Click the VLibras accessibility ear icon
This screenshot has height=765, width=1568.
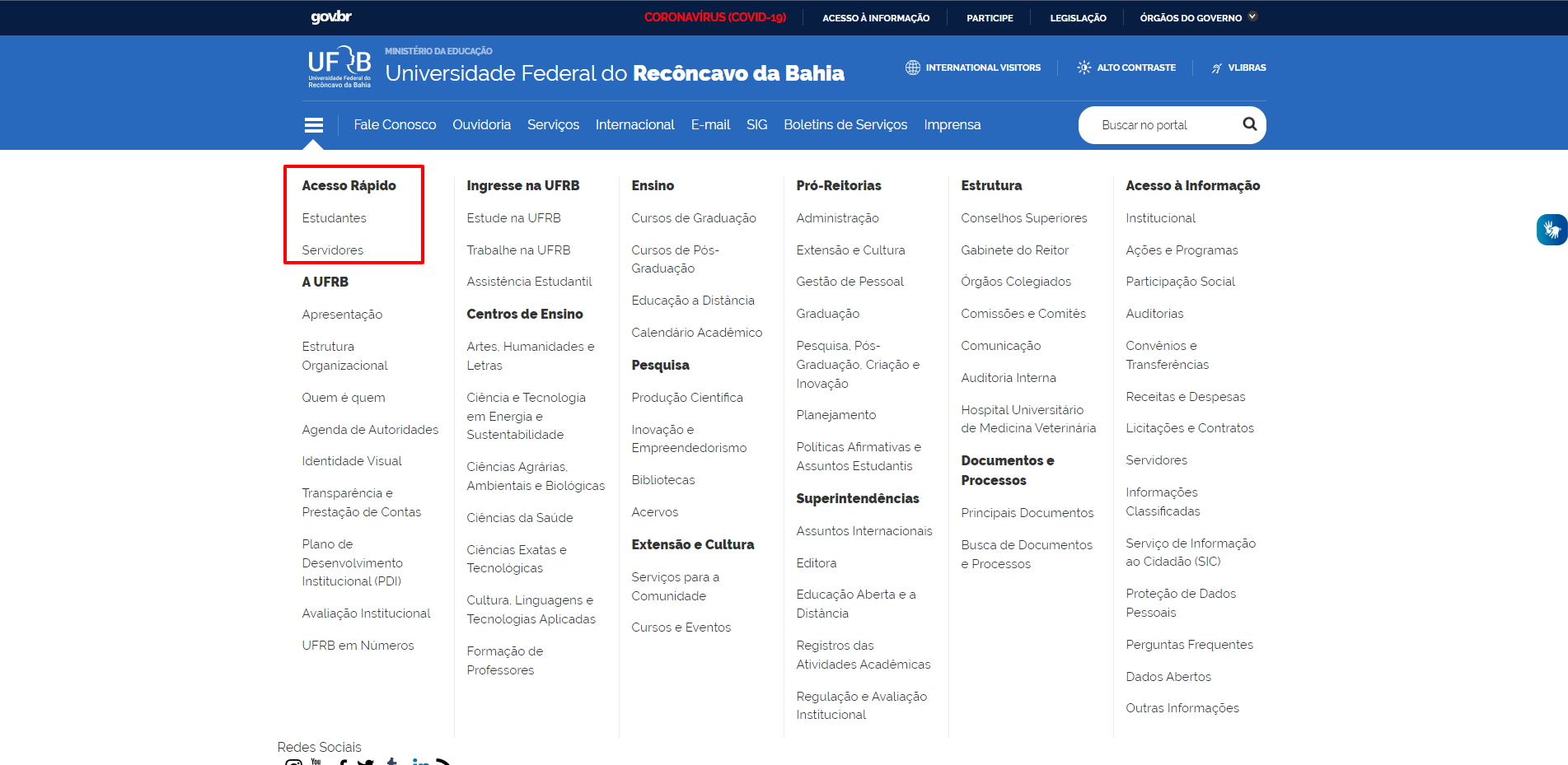(1216, 68)
